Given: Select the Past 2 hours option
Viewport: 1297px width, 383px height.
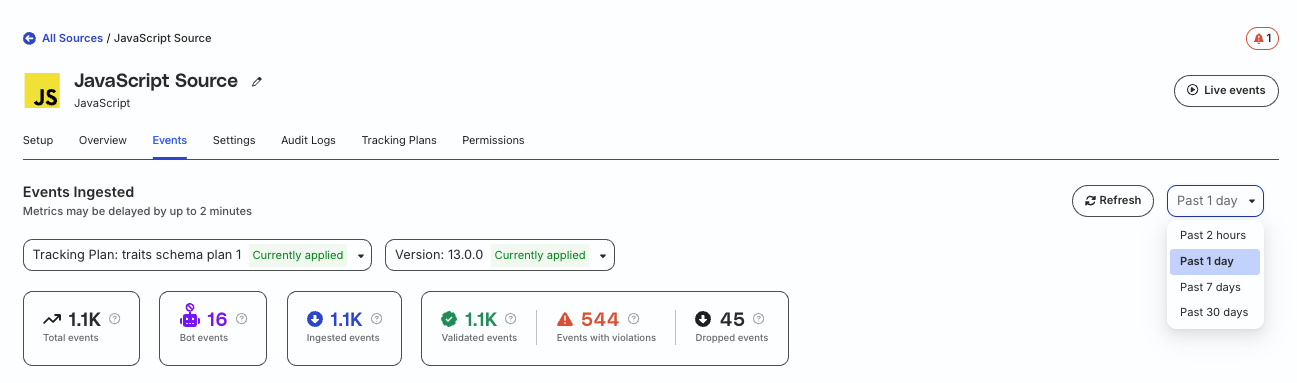Looking at the screenshot, I should pyautogui.click(x=1214, y=235).
